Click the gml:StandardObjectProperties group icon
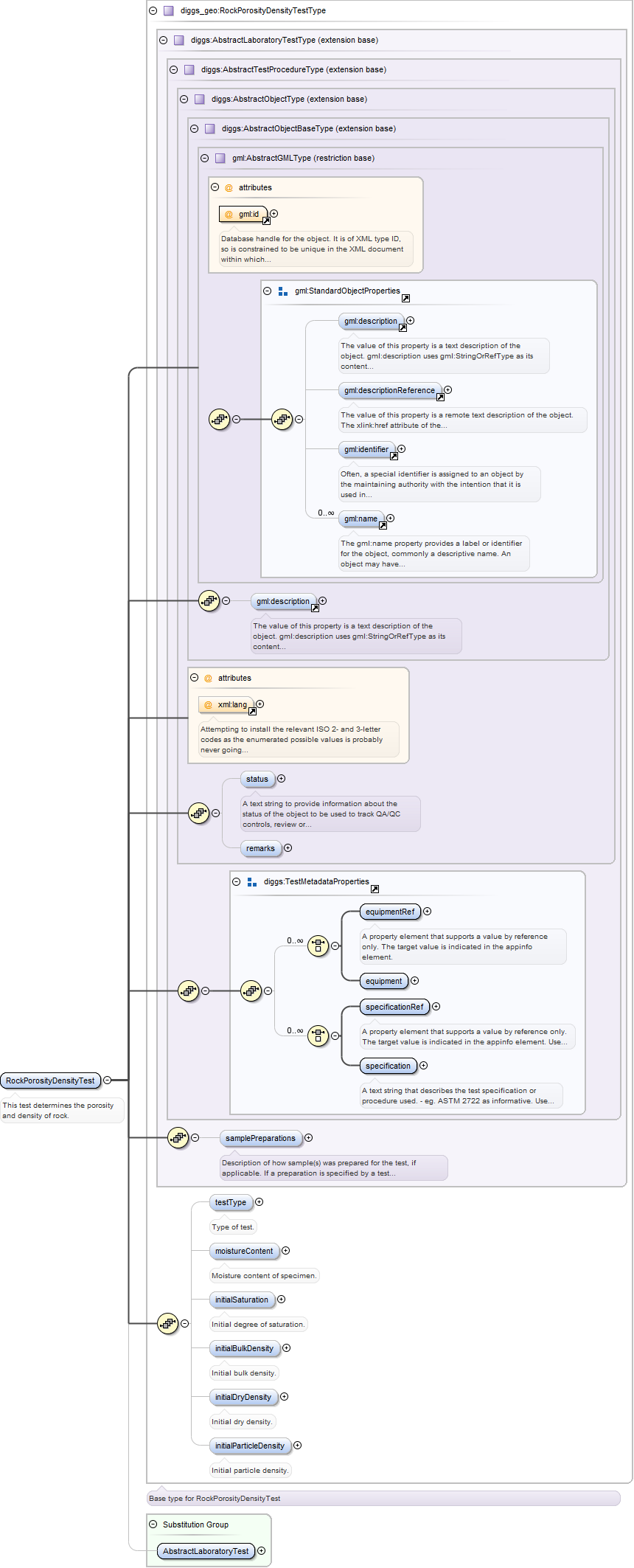634x1568 pixels. point(283,291)
